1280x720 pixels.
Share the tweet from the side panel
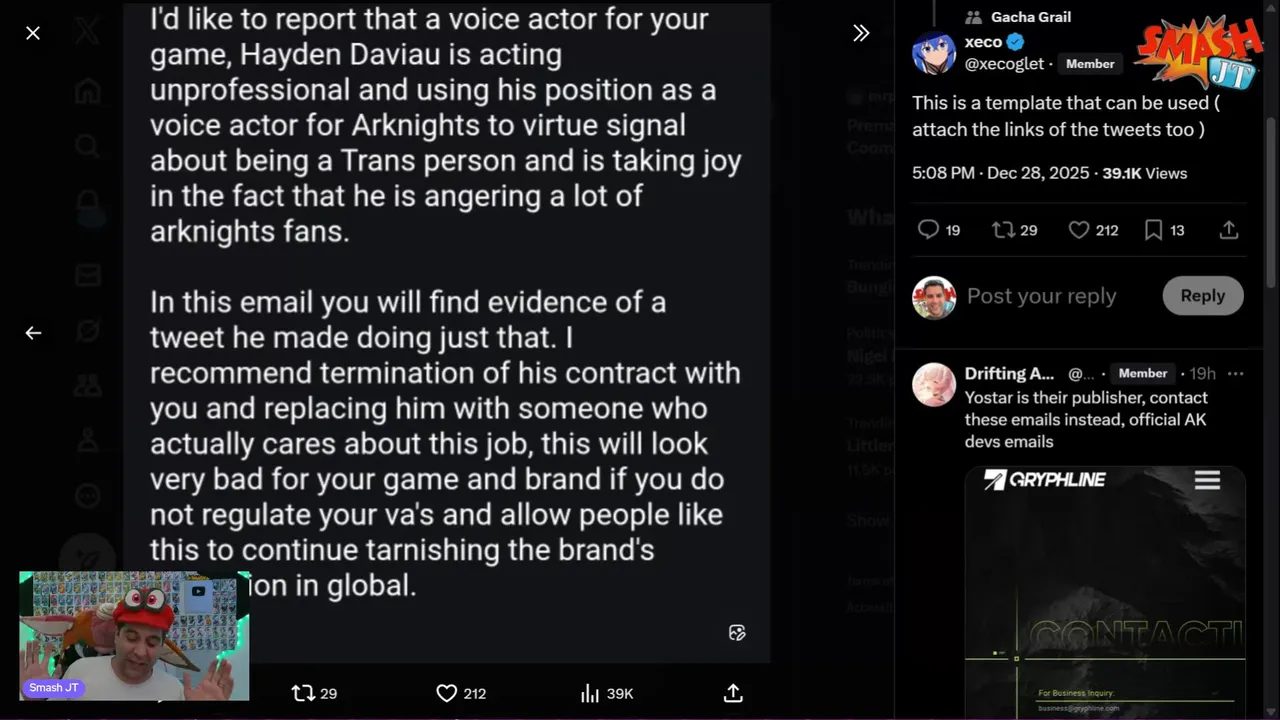(1229, 230)
